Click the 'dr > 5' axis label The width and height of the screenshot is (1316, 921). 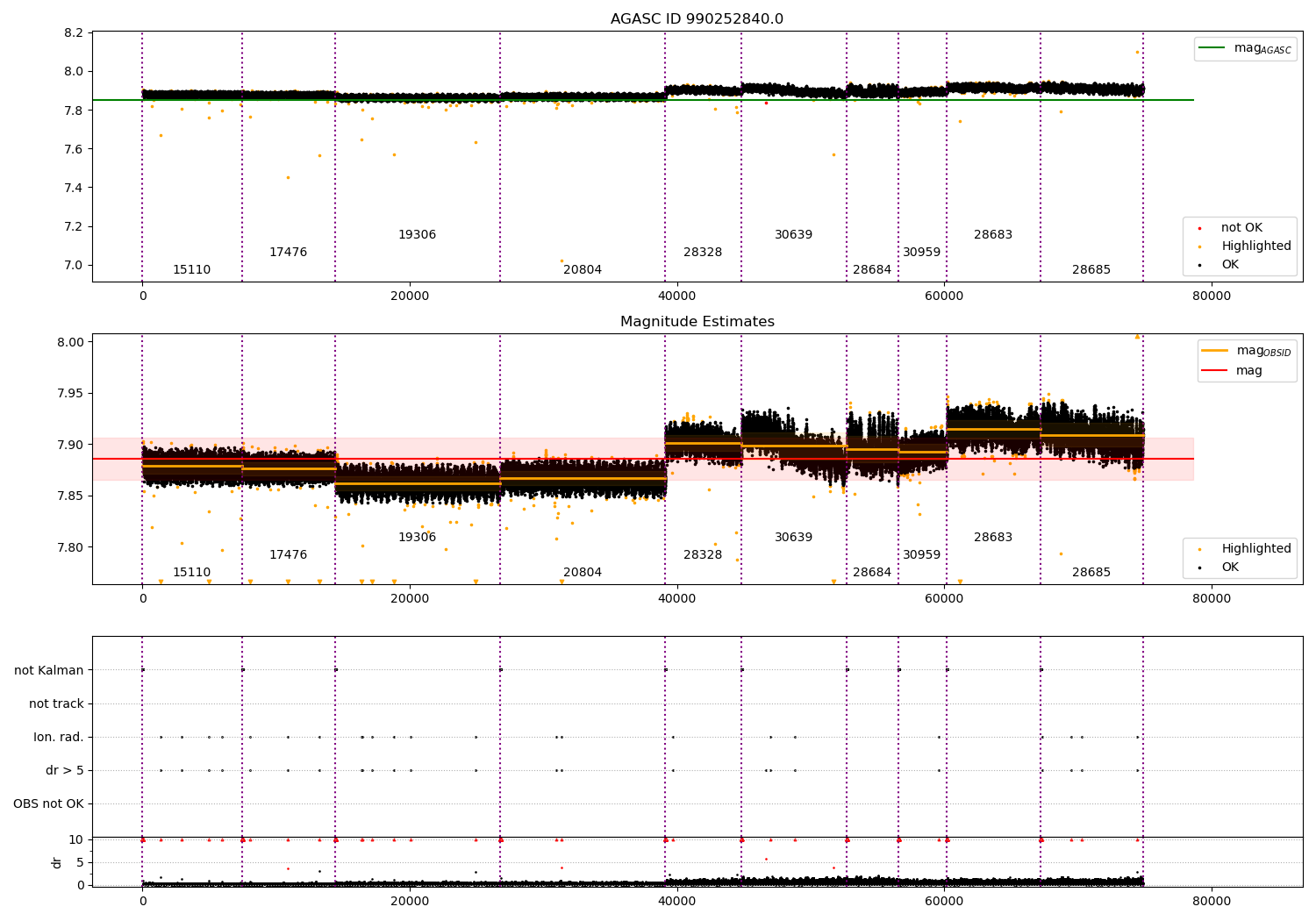(x=65, y=770)
